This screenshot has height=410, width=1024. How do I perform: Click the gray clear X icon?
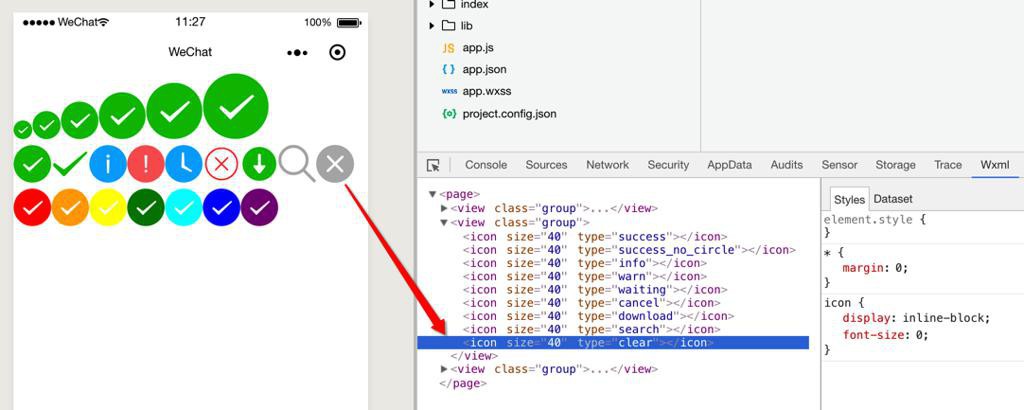click(335, 164)
